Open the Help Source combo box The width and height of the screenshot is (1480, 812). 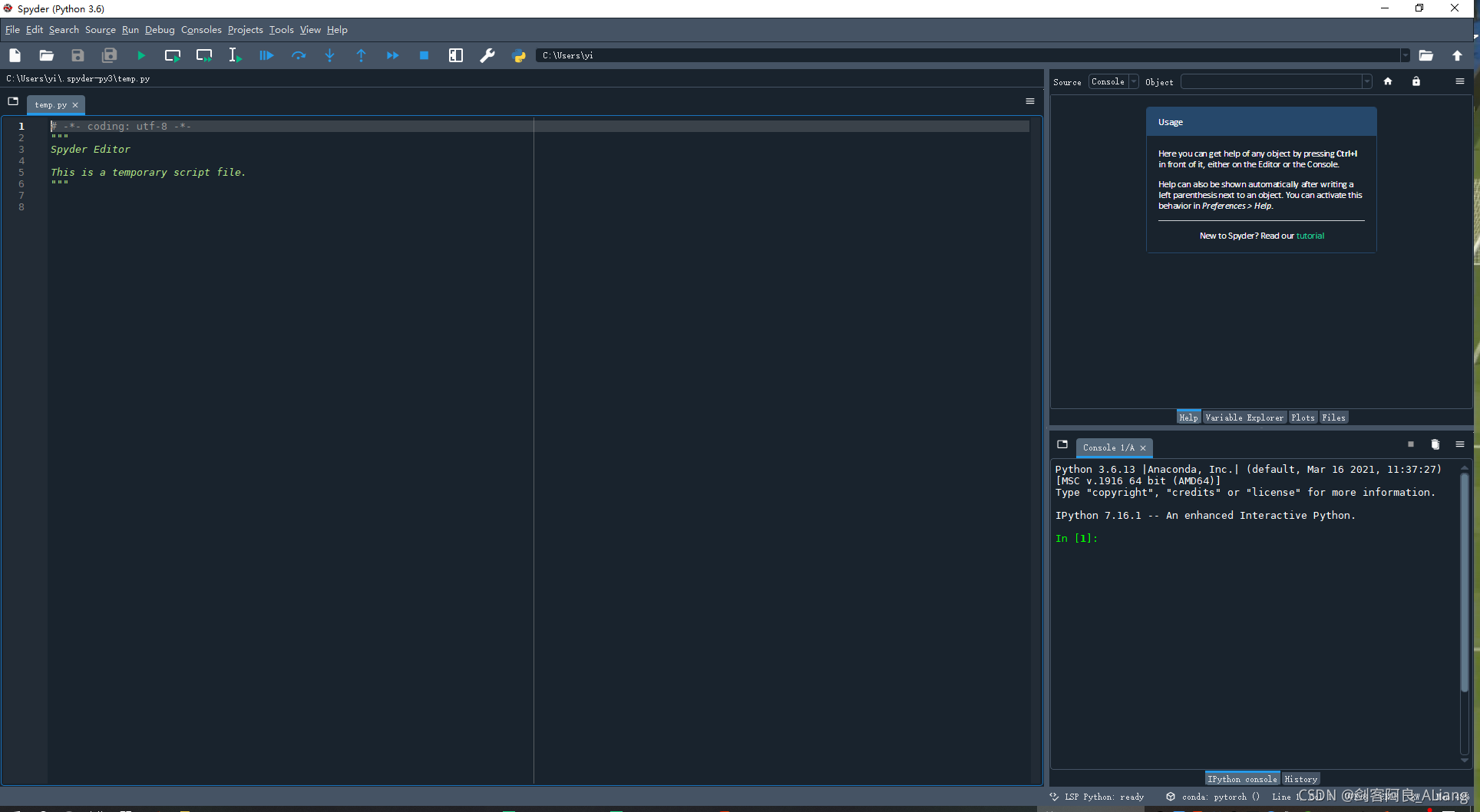click(1114, 82)
